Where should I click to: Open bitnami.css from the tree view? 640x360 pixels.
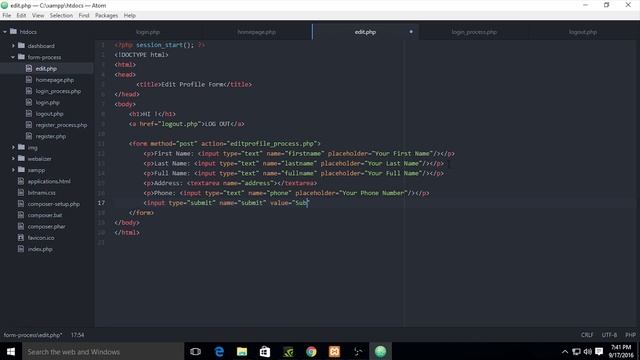click(x=41, y=193)
